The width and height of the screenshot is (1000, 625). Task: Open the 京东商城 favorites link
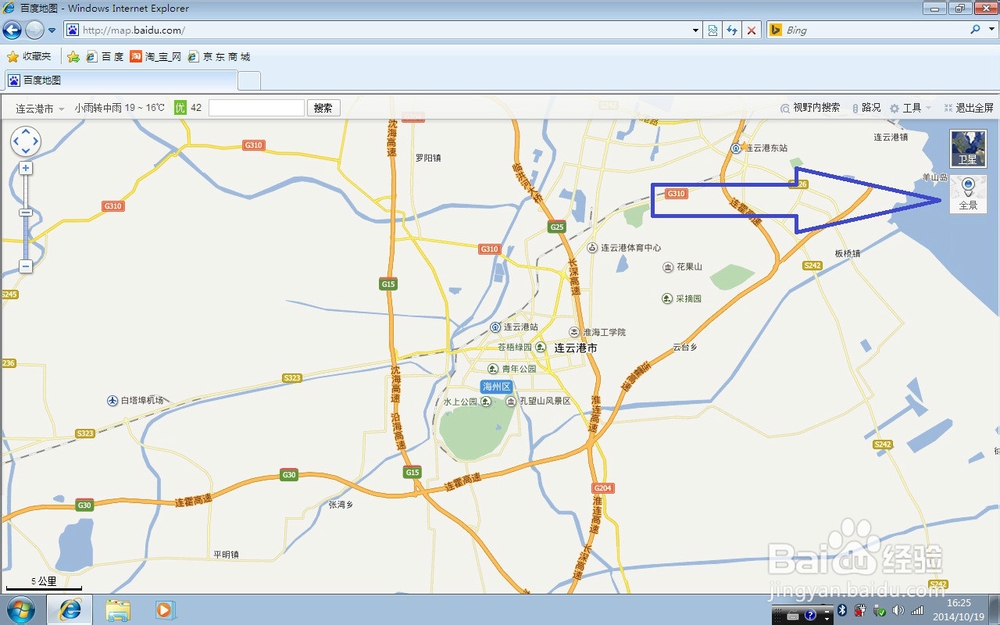pos(219,57)
